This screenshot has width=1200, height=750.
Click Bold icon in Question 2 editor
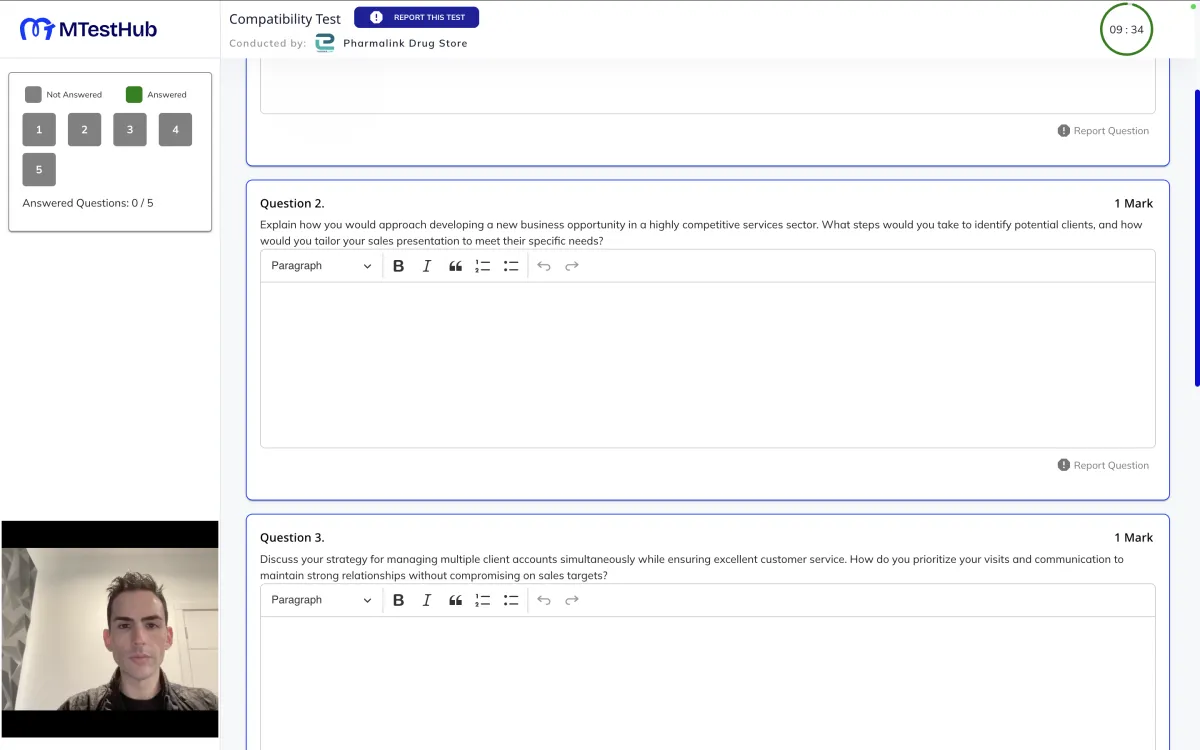point(398,266)
